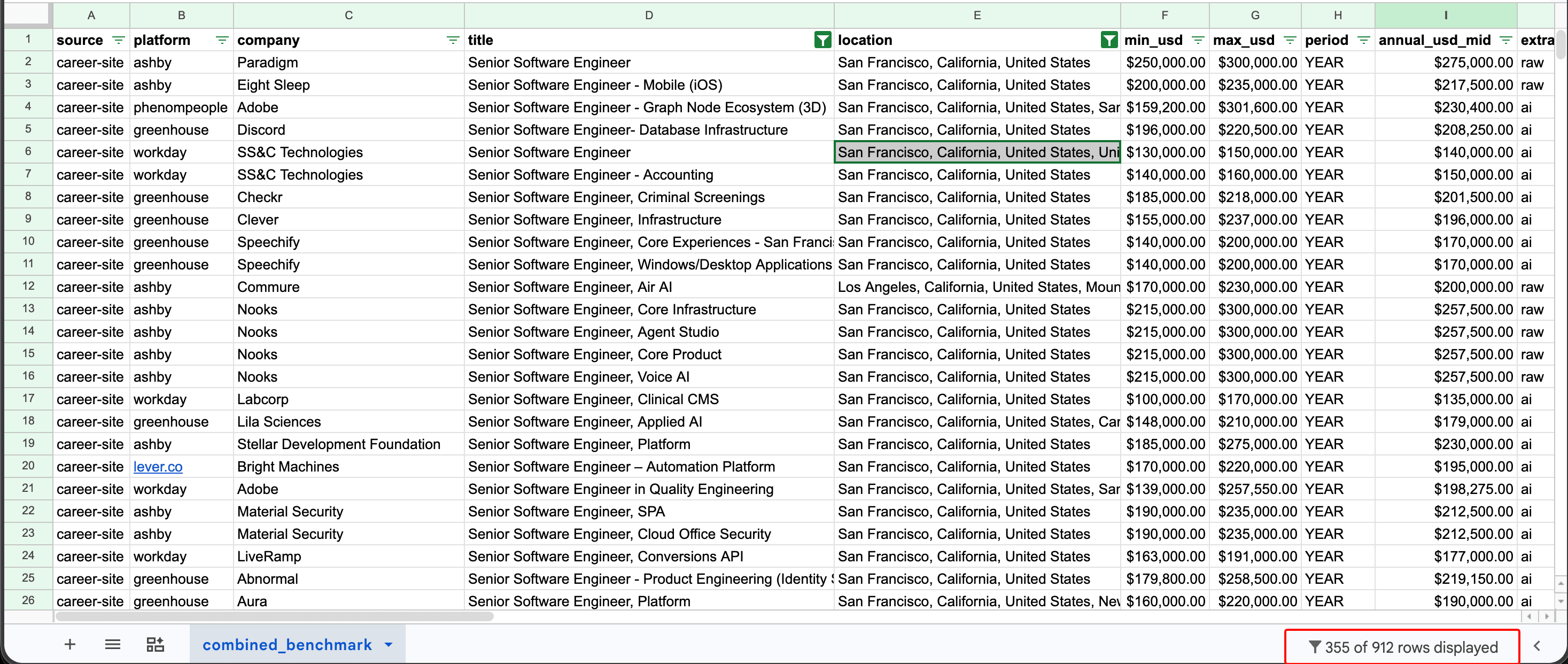Select Senior Software Engineer, SPA title
Screen dimensions: 1568x664
coord(649,512)
